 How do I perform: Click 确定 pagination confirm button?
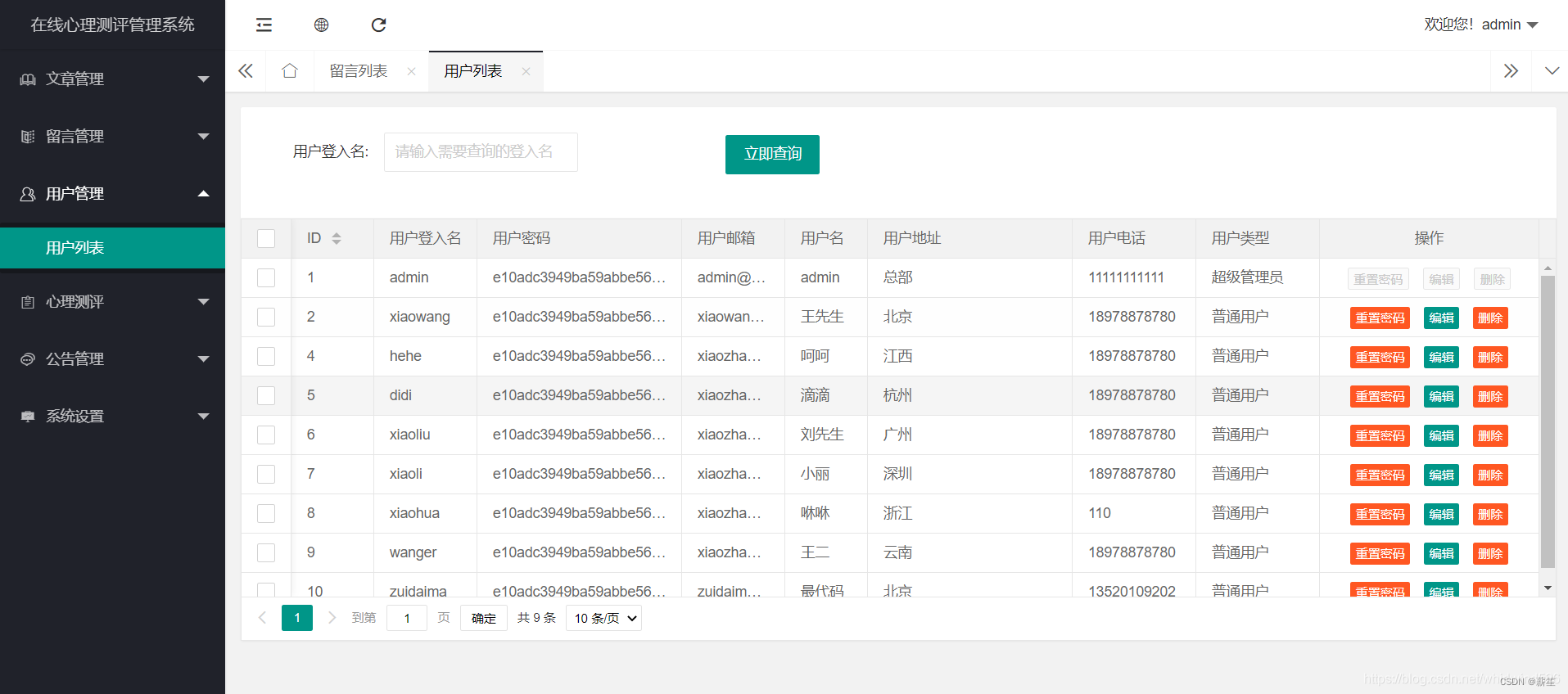click(x=484, y=618)
